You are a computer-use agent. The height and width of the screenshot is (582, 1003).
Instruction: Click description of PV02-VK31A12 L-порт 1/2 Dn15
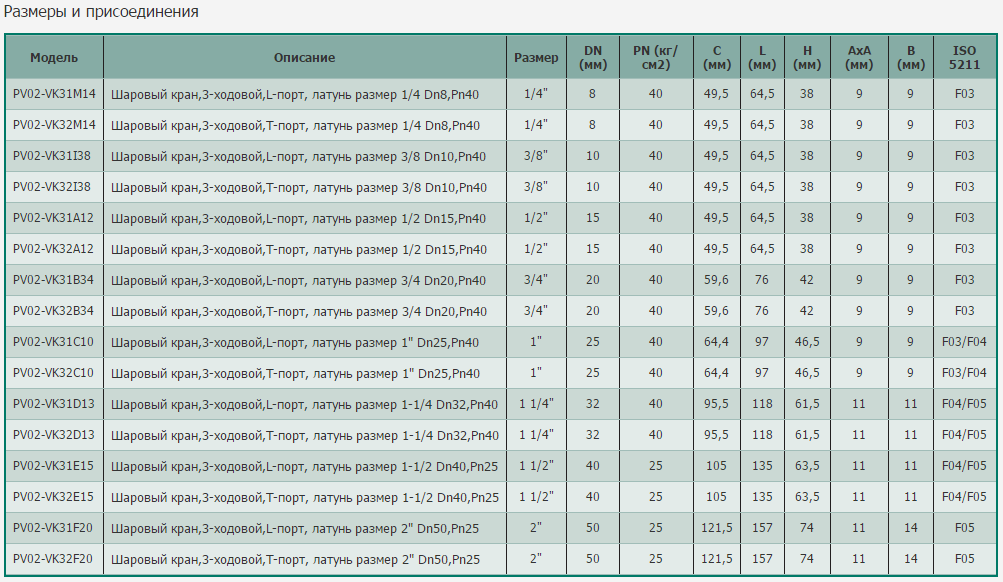[304, 218]
